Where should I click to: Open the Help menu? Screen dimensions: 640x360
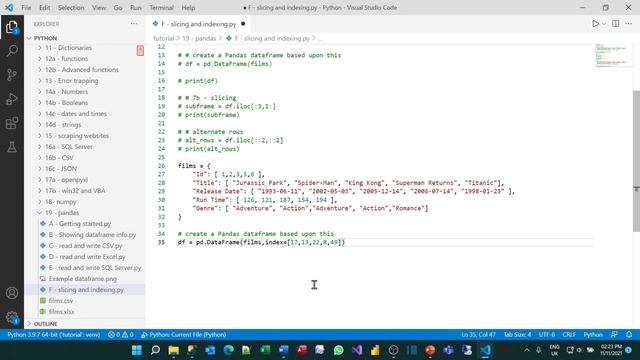tap(188, 7)
